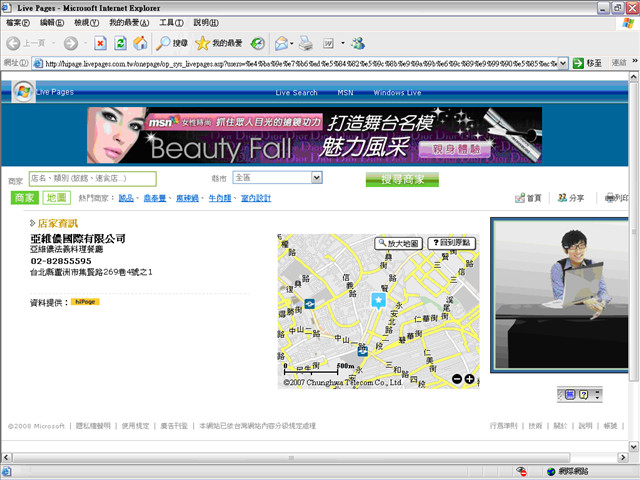Click the Live Pages Windows logo orb

click(23, 91)
